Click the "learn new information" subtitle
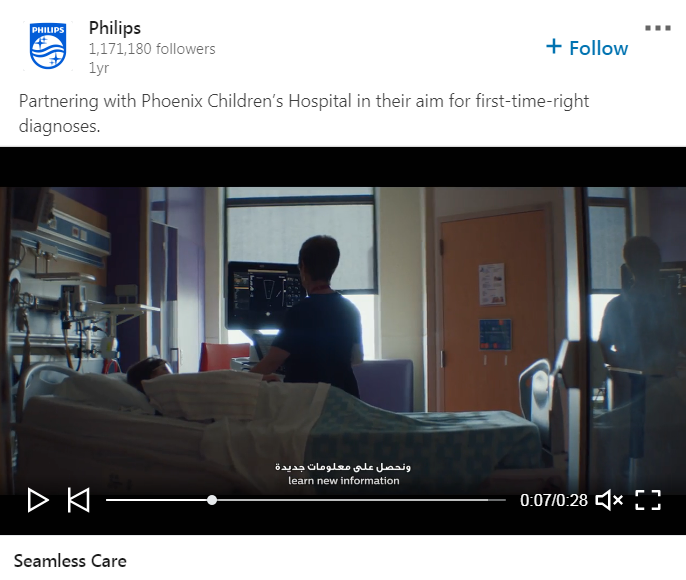686x580 pixels. [343, 481]
